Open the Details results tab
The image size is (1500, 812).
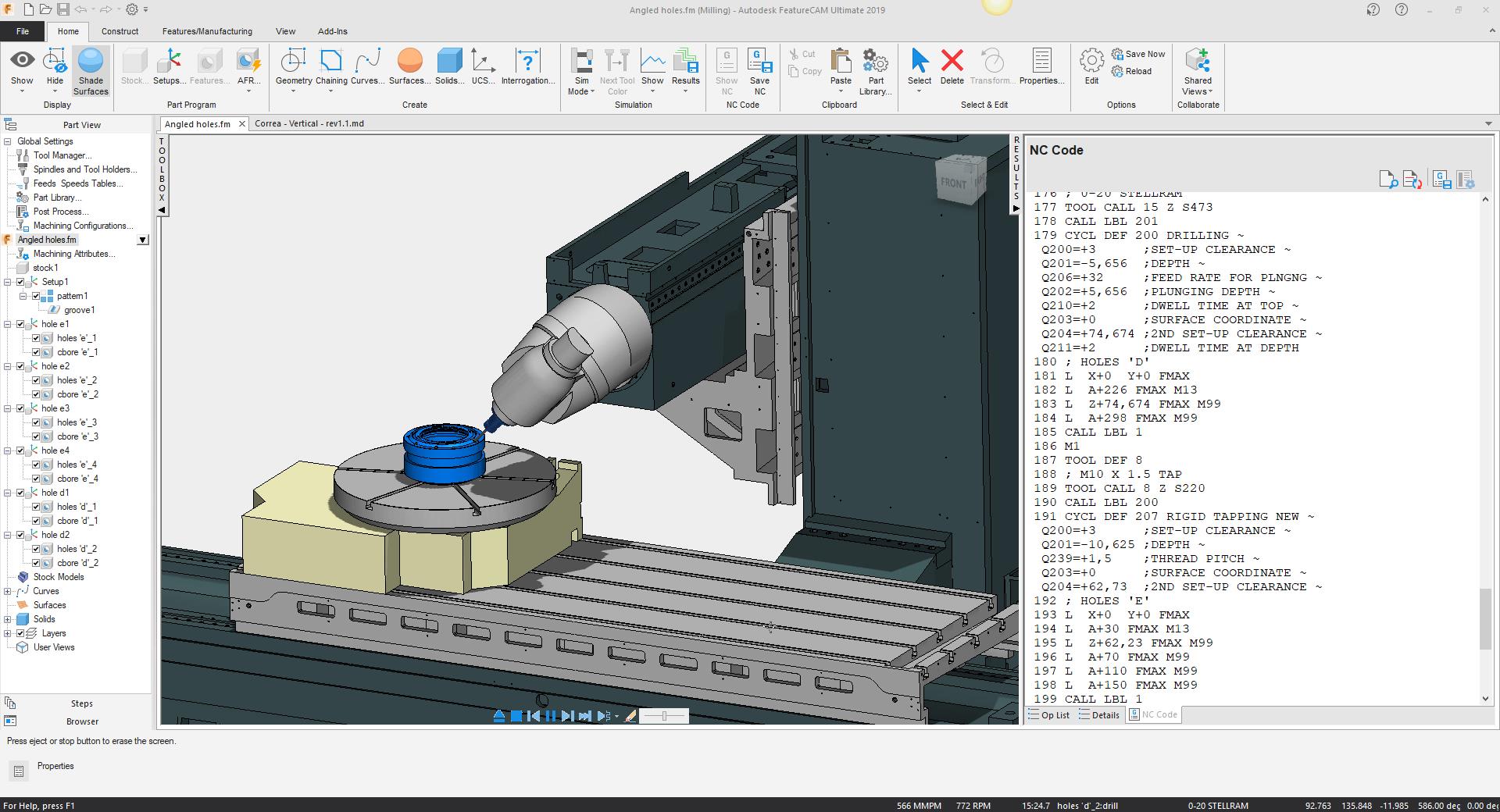[x=1099, y=715]
